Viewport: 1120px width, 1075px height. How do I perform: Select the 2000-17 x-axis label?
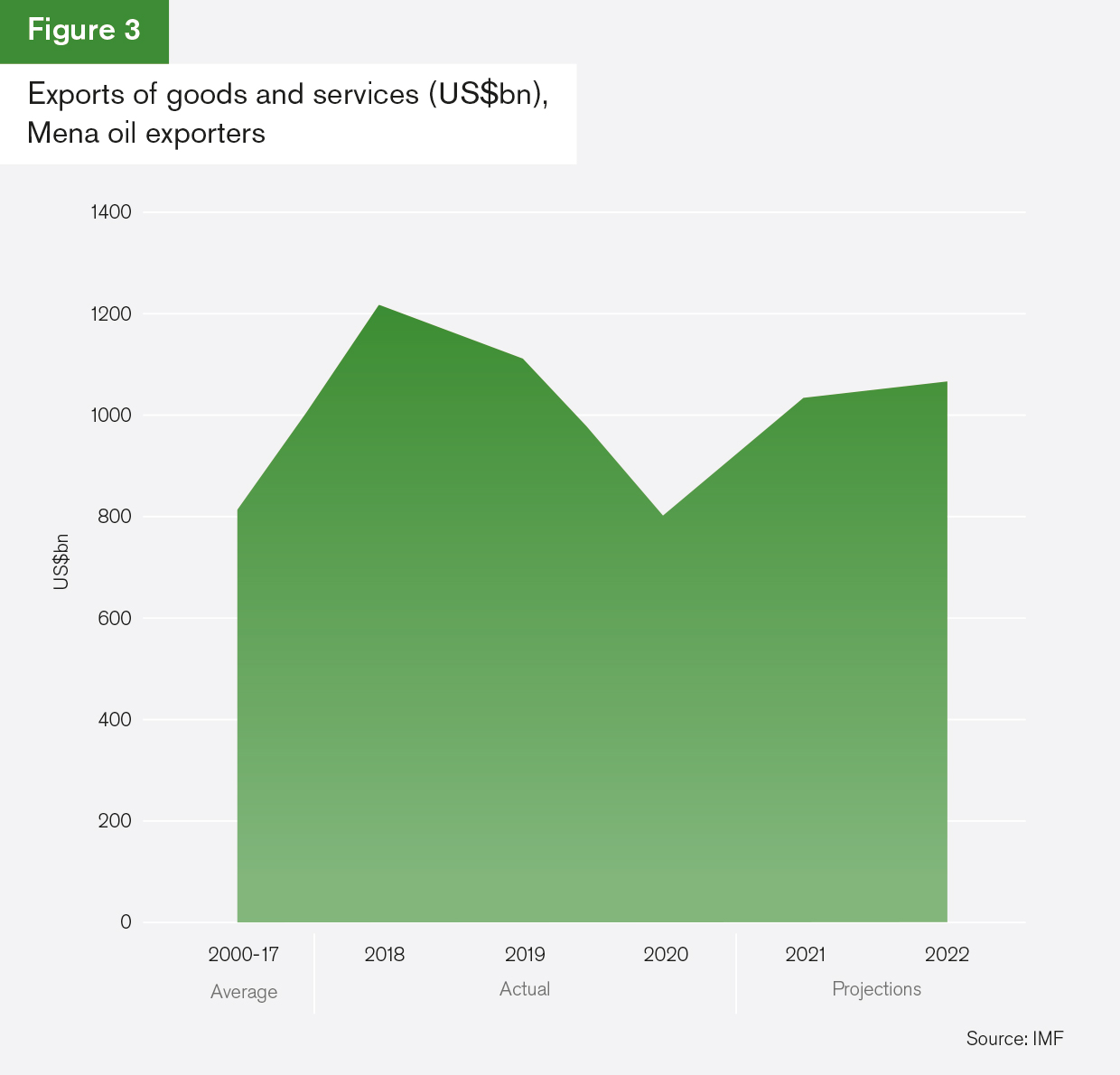coord(243,955)
